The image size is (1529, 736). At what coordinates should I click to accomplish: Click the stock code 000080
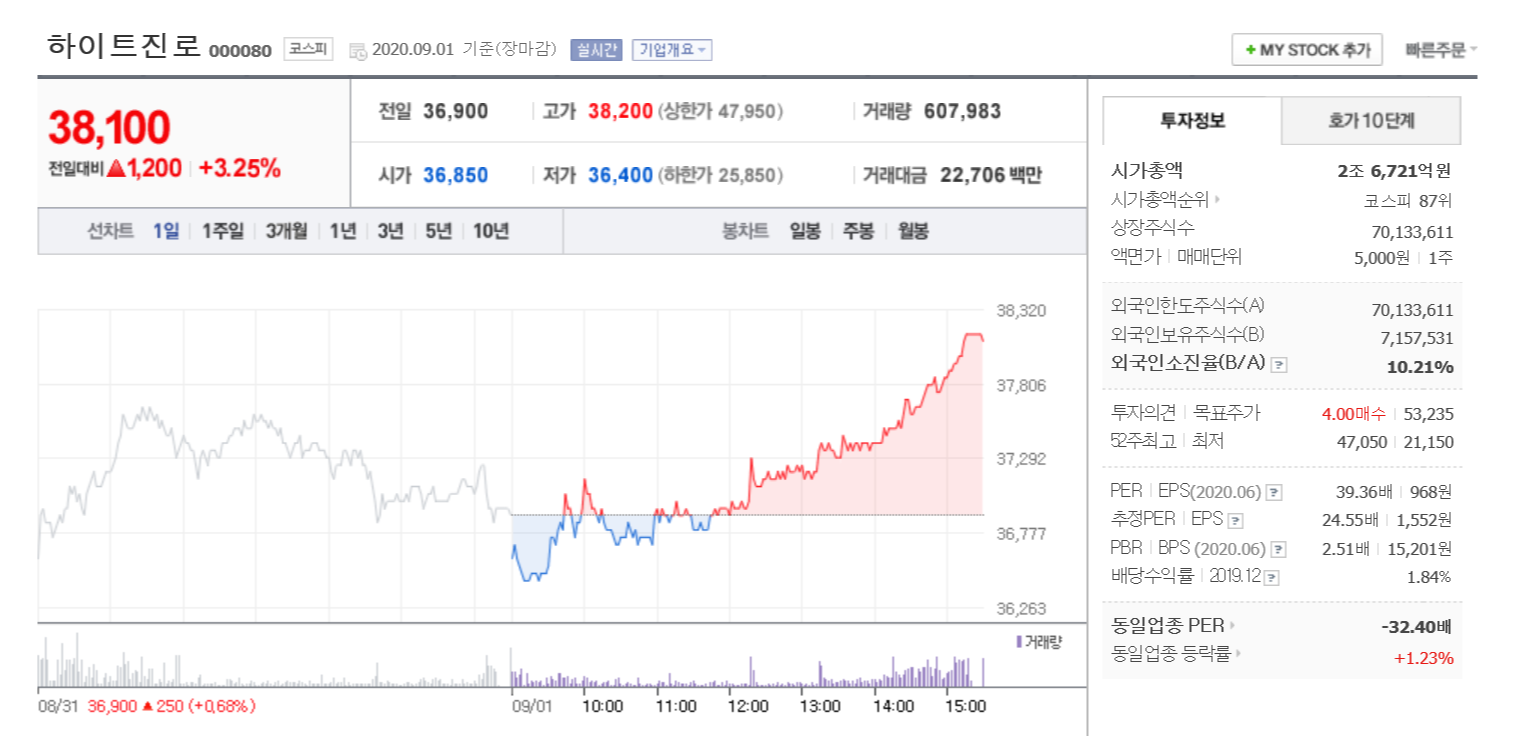pos(240,51)
